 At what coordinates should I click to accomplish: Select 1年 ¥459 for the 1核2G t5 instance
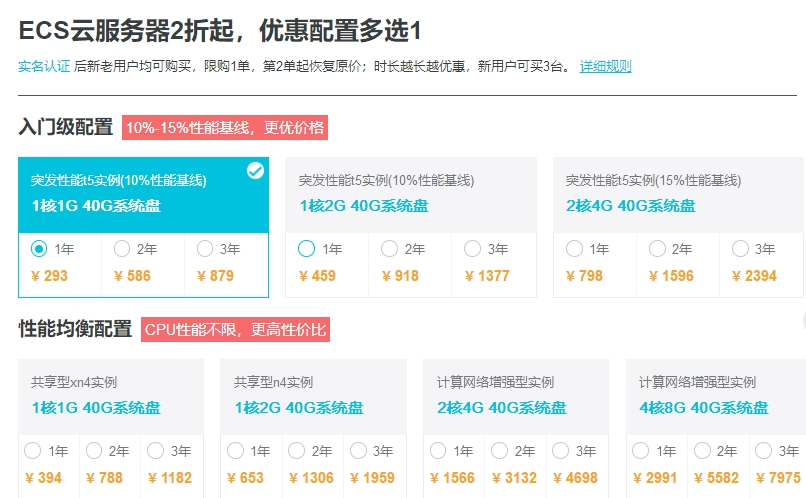(x=306, y=249)
